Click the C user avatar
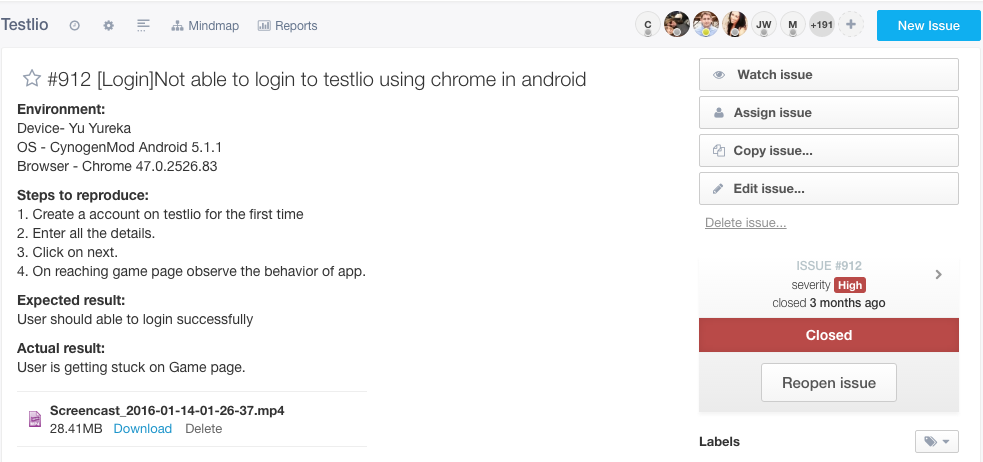Viewport: 983px width, 462px height. 648,25
